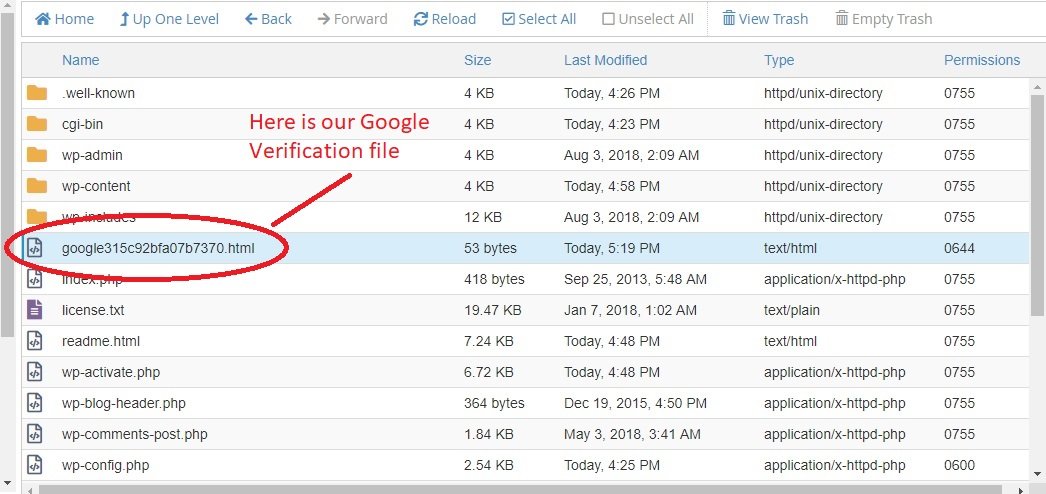Click the wp-comments-post.php file icon

(35, 434)
